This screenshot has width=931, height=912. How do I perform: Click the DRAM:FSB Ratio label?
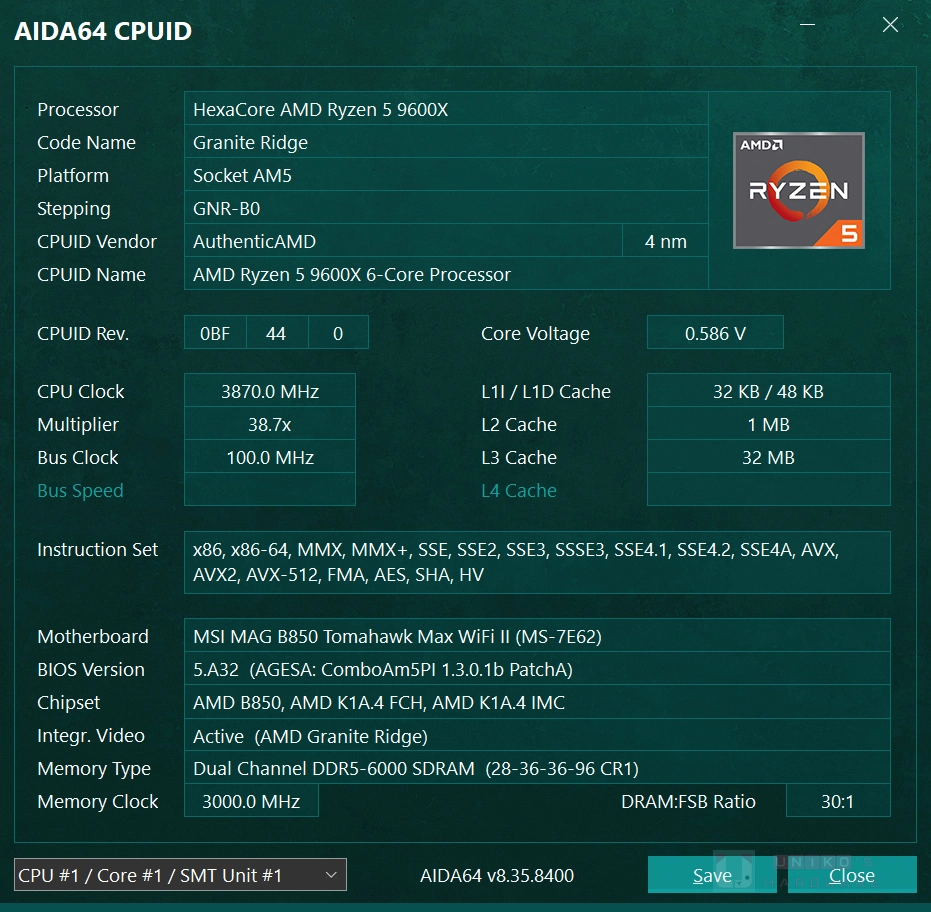[x=688, y=802]
